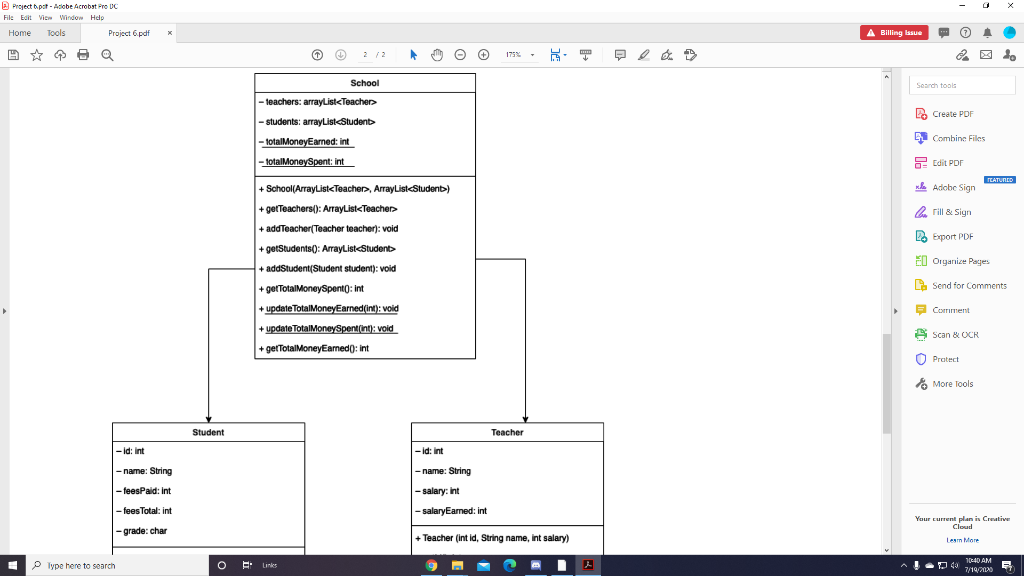
Task: Share the file with other people
Action: pyautogui.click(x=1010, y=55)
